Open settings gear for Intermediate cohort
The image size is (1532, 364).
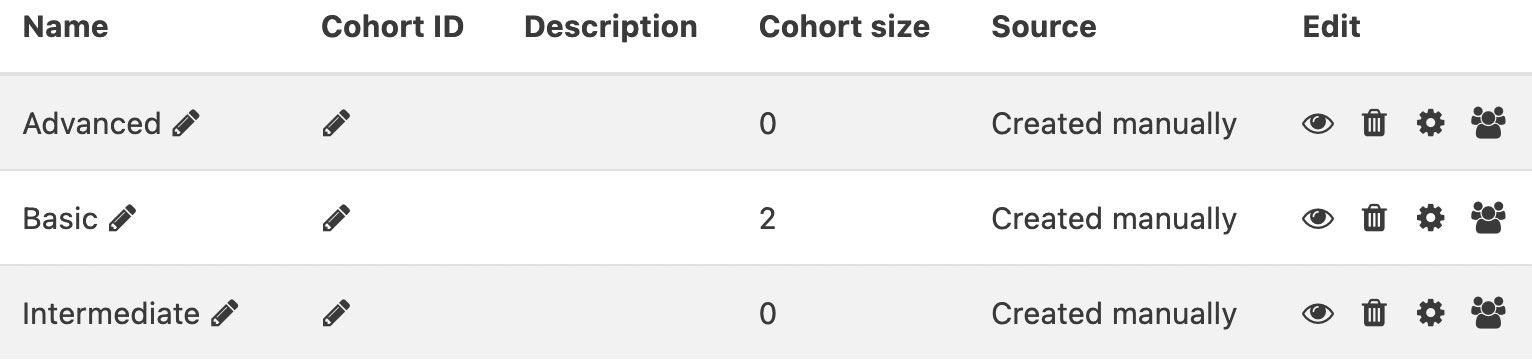pyautogui.click(x=1431, y=315)
